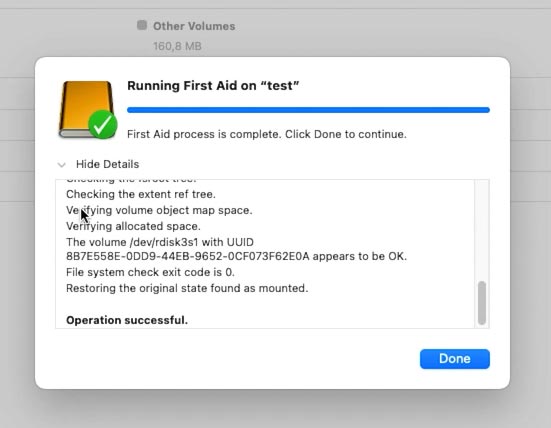The width and height of the screenshot is (551, 428).
Task: Click the Hide Details label
Action: [x=108, y=164]
